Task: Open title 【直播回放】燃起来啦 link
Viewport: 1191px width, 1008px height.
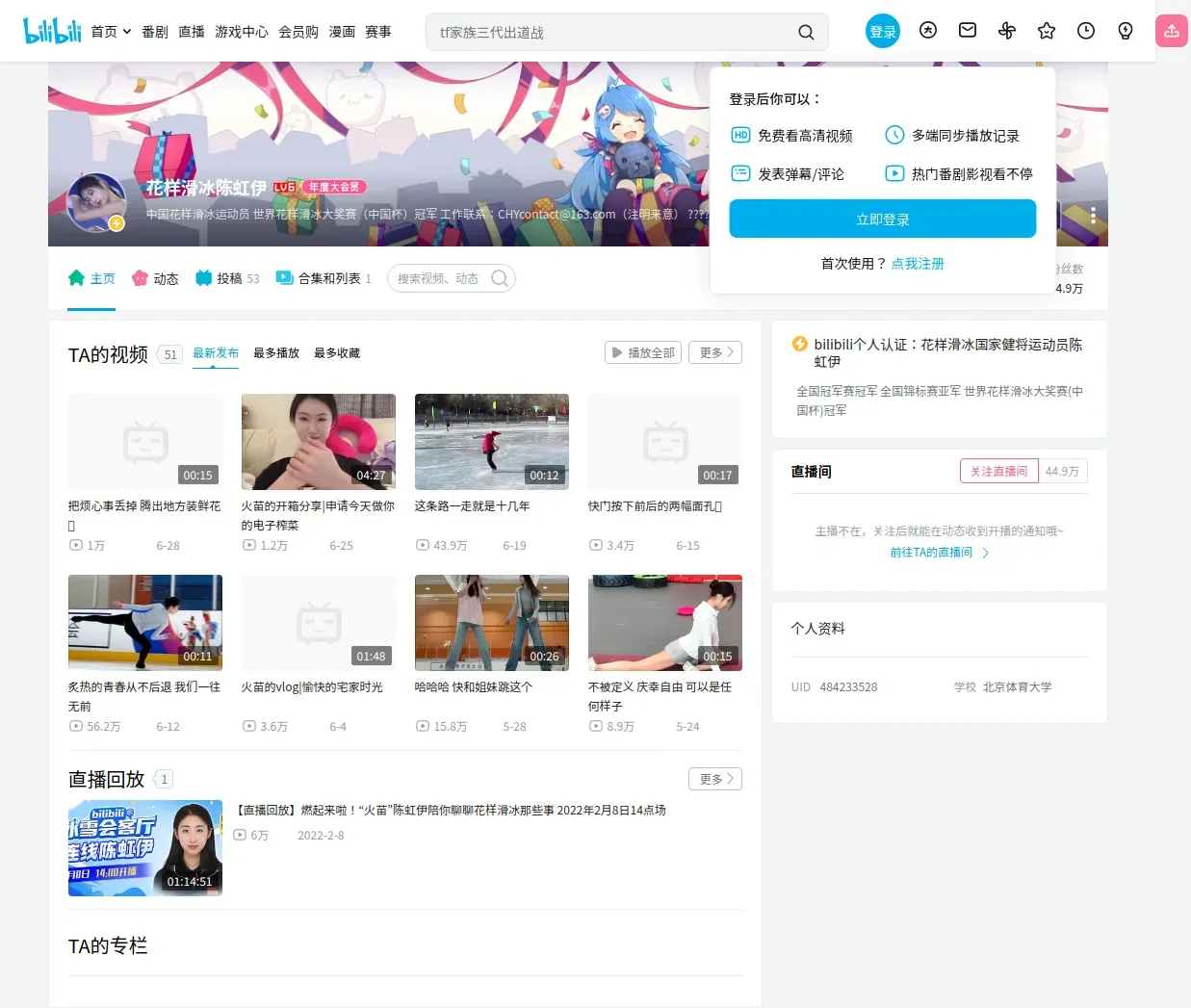Action: click(x=451, y=810)
